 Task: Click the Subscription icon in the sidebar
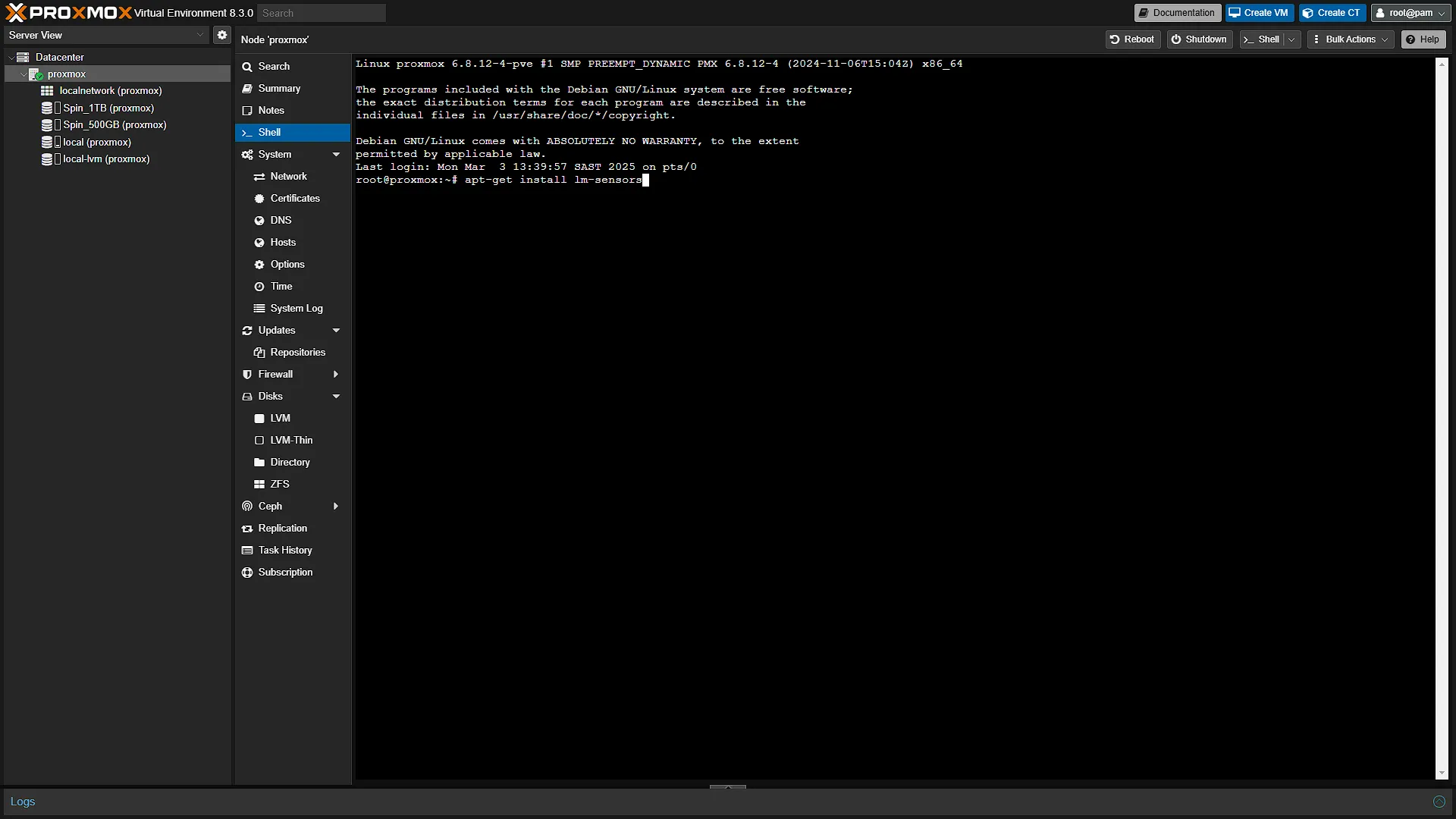[x=247, y=572]
